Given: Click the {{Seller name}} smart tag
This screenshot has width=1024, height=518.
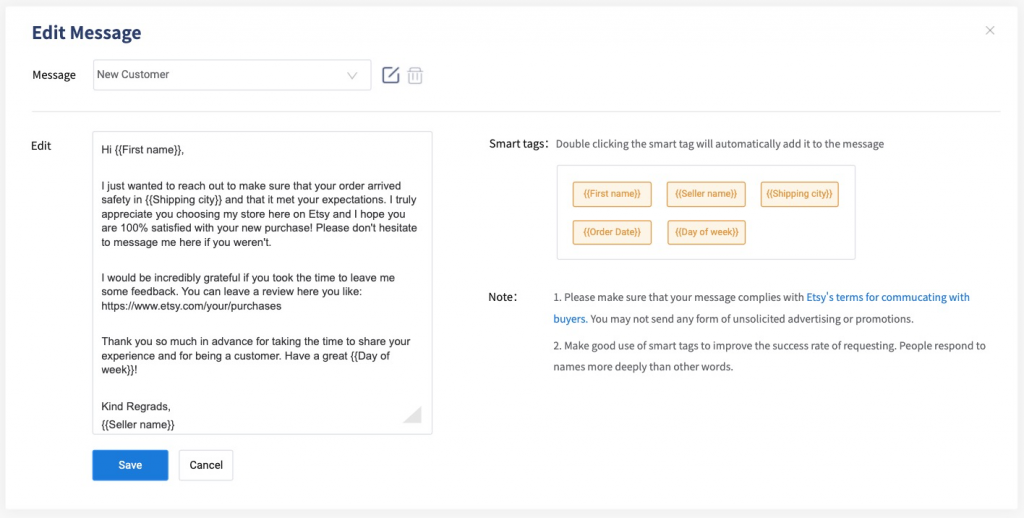Looking at the screenshot, I should tap(706, 194).
